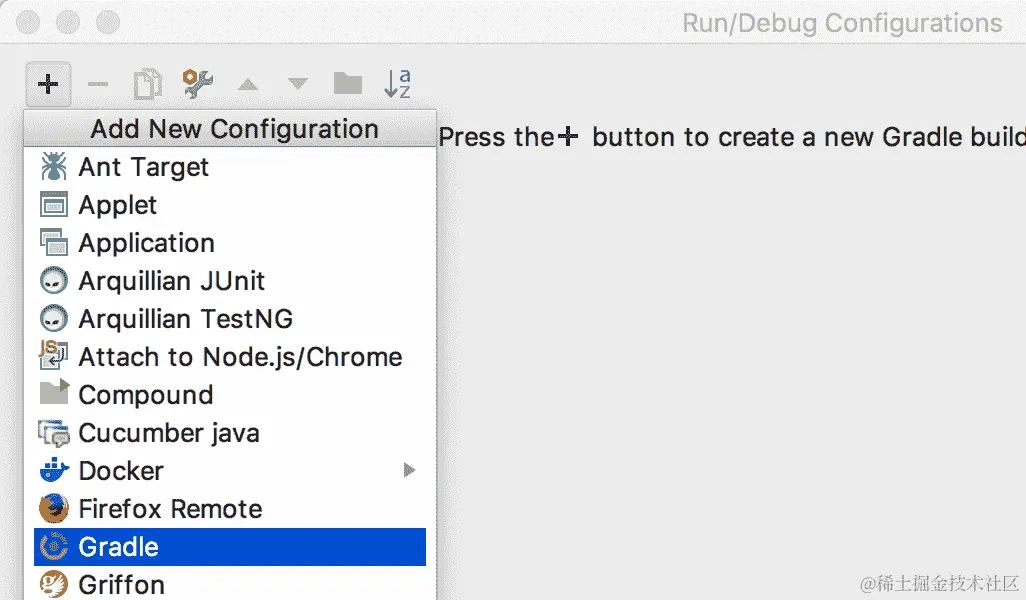Screen dimensions: 1026x600
Task: Expand the Docker submenu arrow
Action: click(409, 470)
